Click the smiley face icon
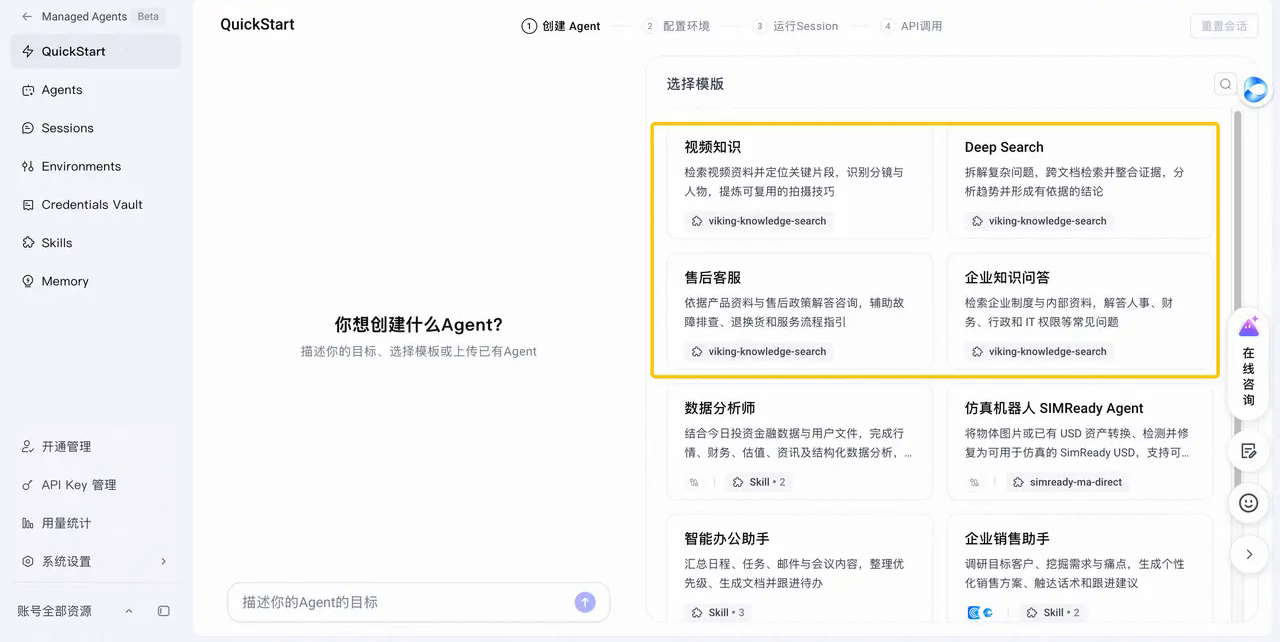The width and height of the screenshot is (1280, 642). click(1248, 503)
